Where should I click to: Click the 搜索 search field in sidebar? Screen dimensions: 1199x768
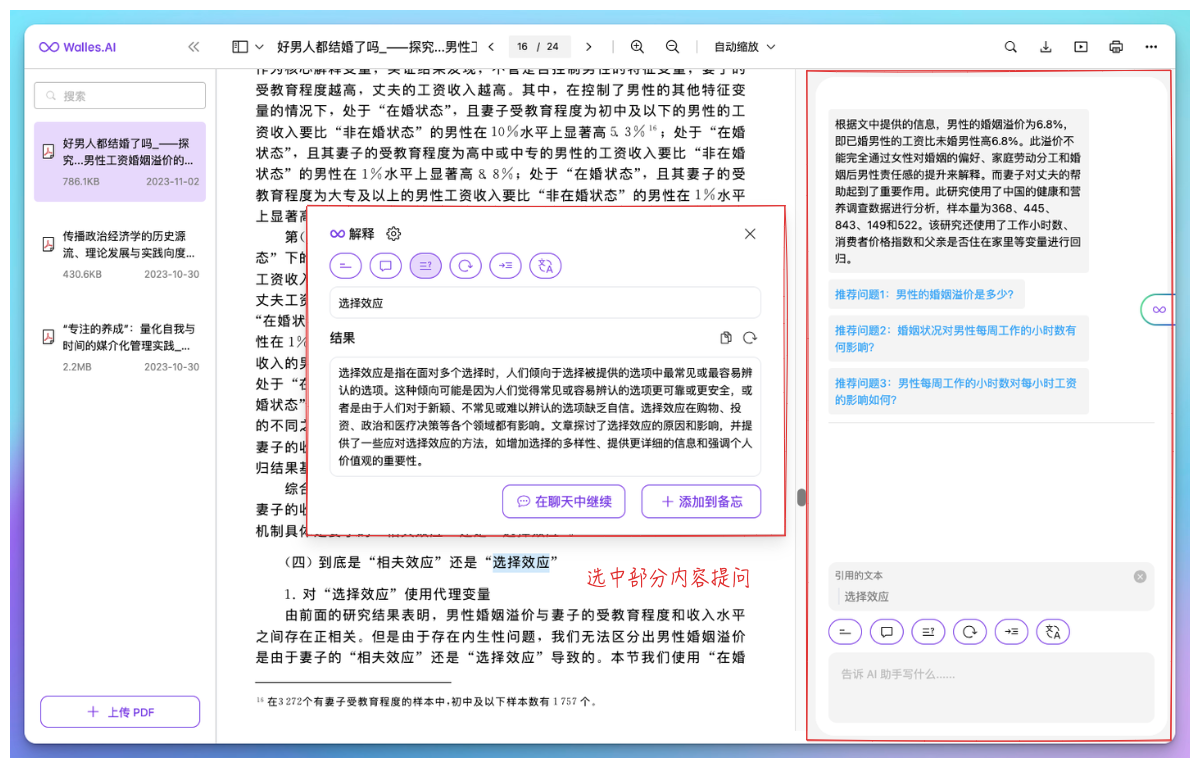pos(120,96)
